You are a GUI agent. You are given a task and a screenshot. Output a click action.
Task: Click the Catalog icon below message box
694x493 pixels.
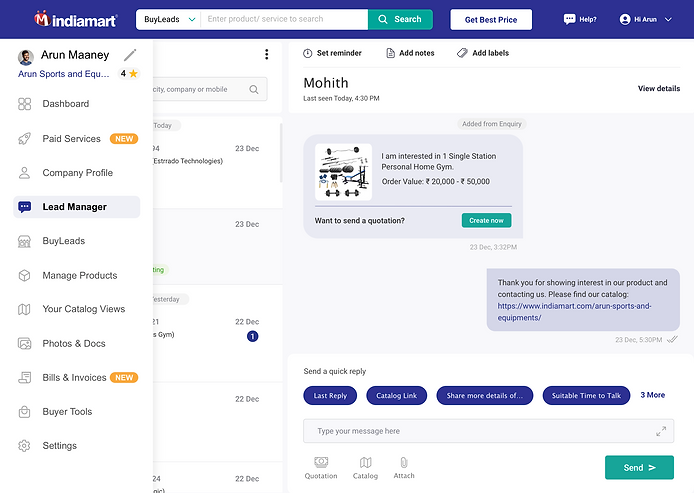pyautogui.click(x=366, y=462)
